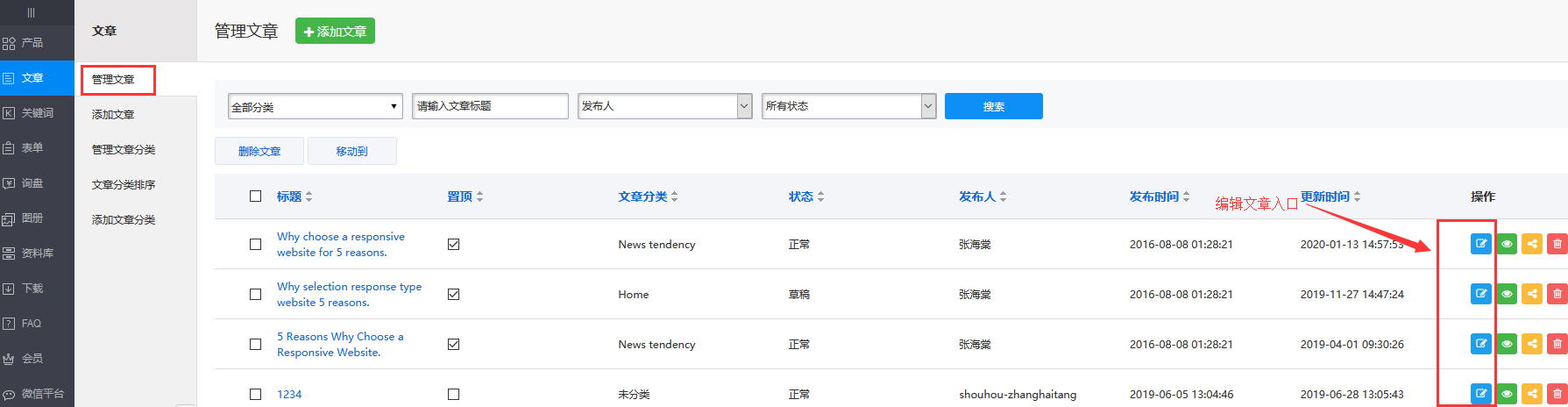Click green preview eye icon in second row
1568x407 pixels.
1507,294
